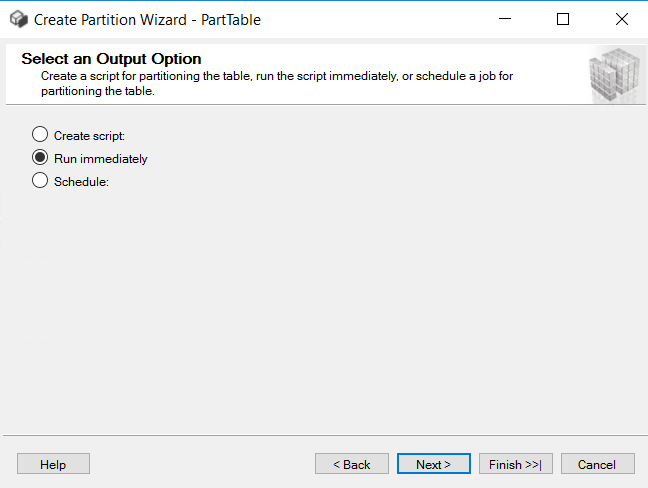Click the window title "Create Partition Wizard - PartTable"
The height and width of the screenshot is (488, 648).
pos(147,20)
